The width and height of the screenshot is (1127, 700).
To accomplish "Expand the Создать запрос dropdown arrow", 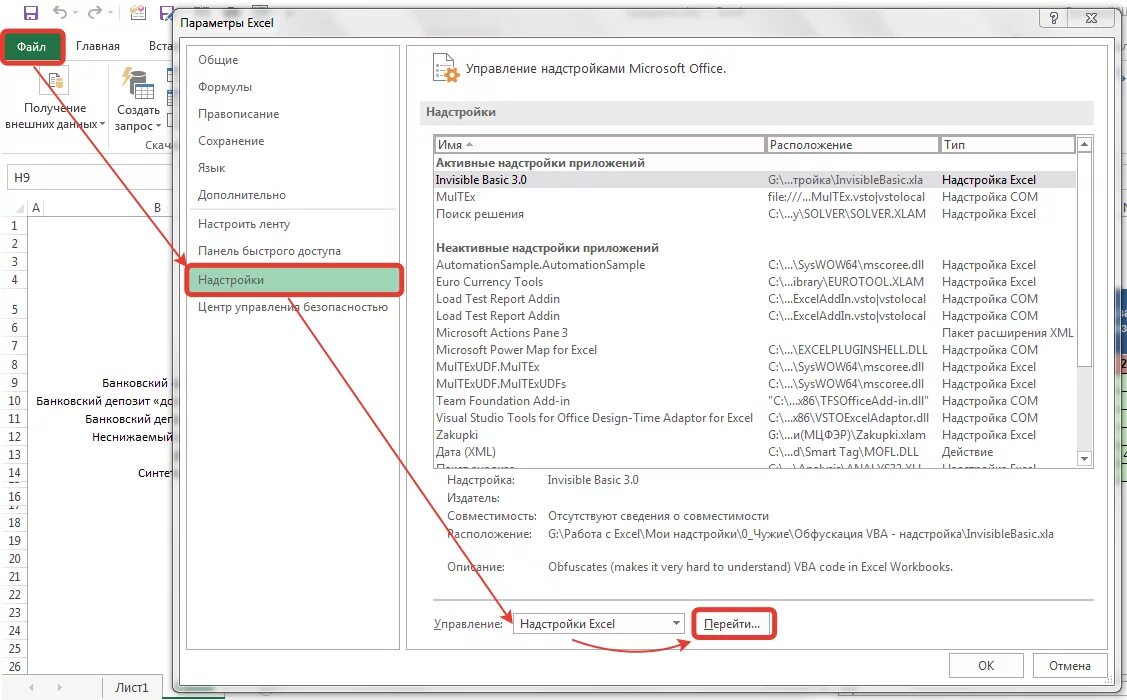I will pos(158,126).
